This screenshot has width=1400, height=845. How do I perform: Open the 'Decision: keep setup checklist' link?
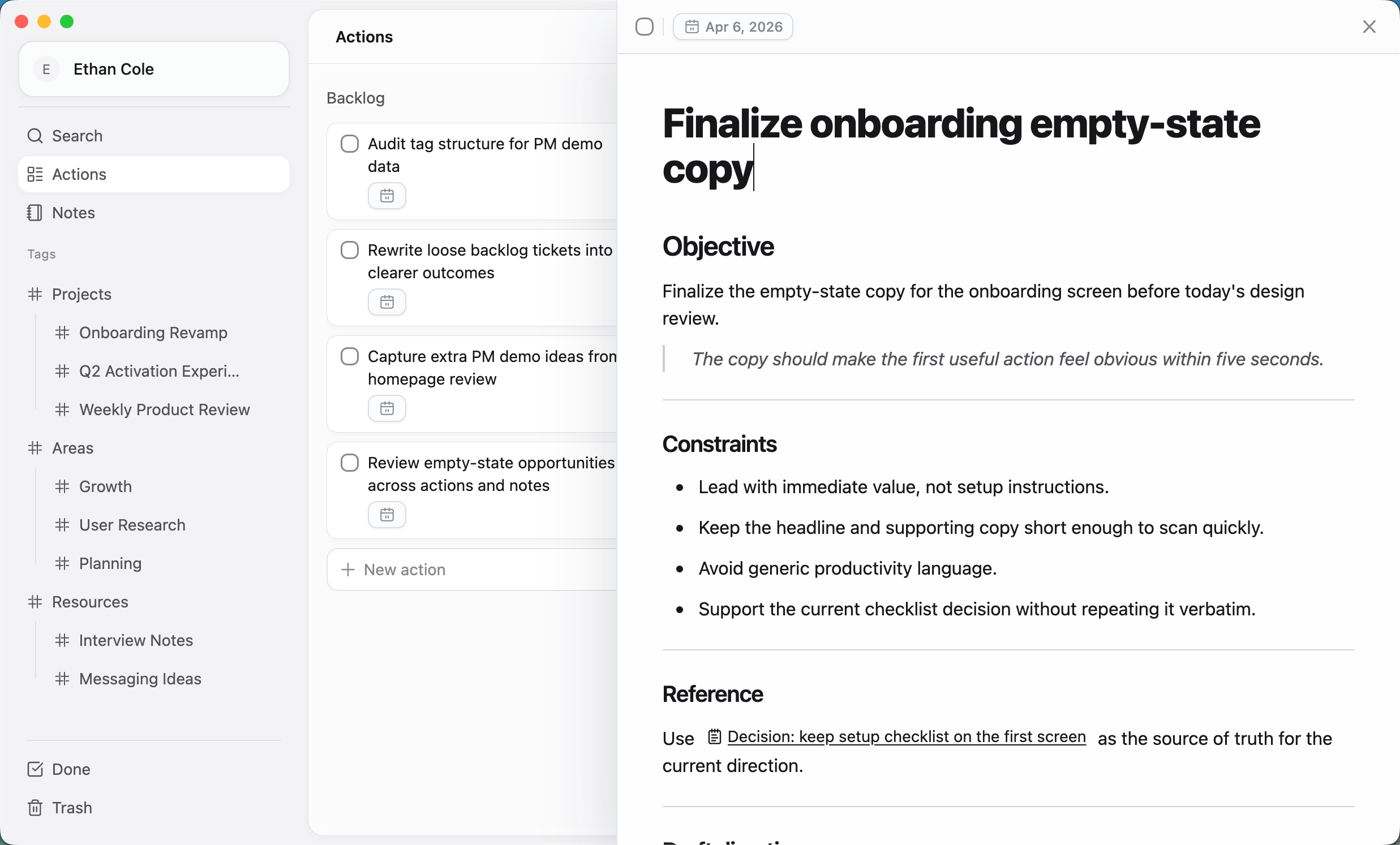[907, 736]
